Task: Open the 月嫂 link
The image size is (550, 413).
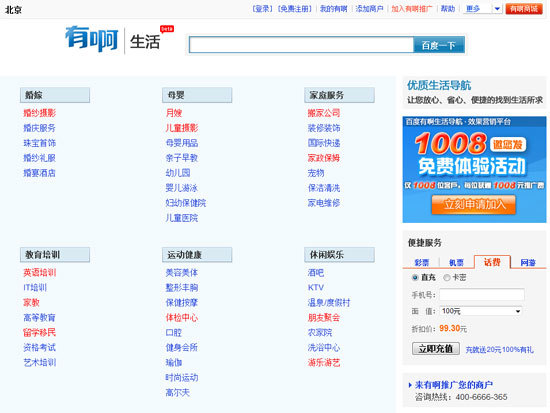Action: [x=174, y=113]
